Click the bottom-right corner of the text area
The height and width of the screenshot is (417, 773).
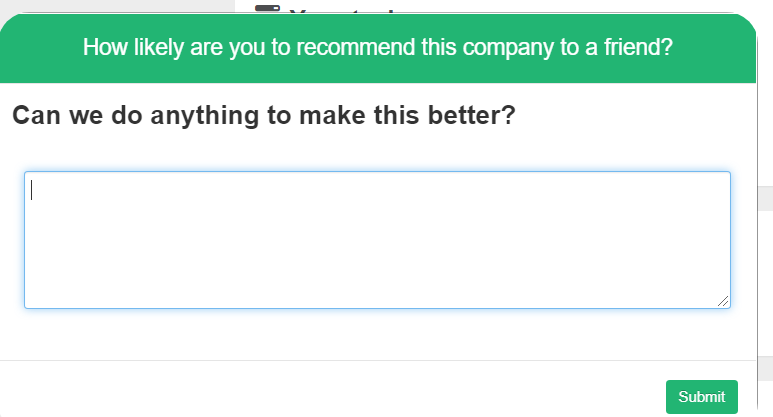click(x=727, y=305)
